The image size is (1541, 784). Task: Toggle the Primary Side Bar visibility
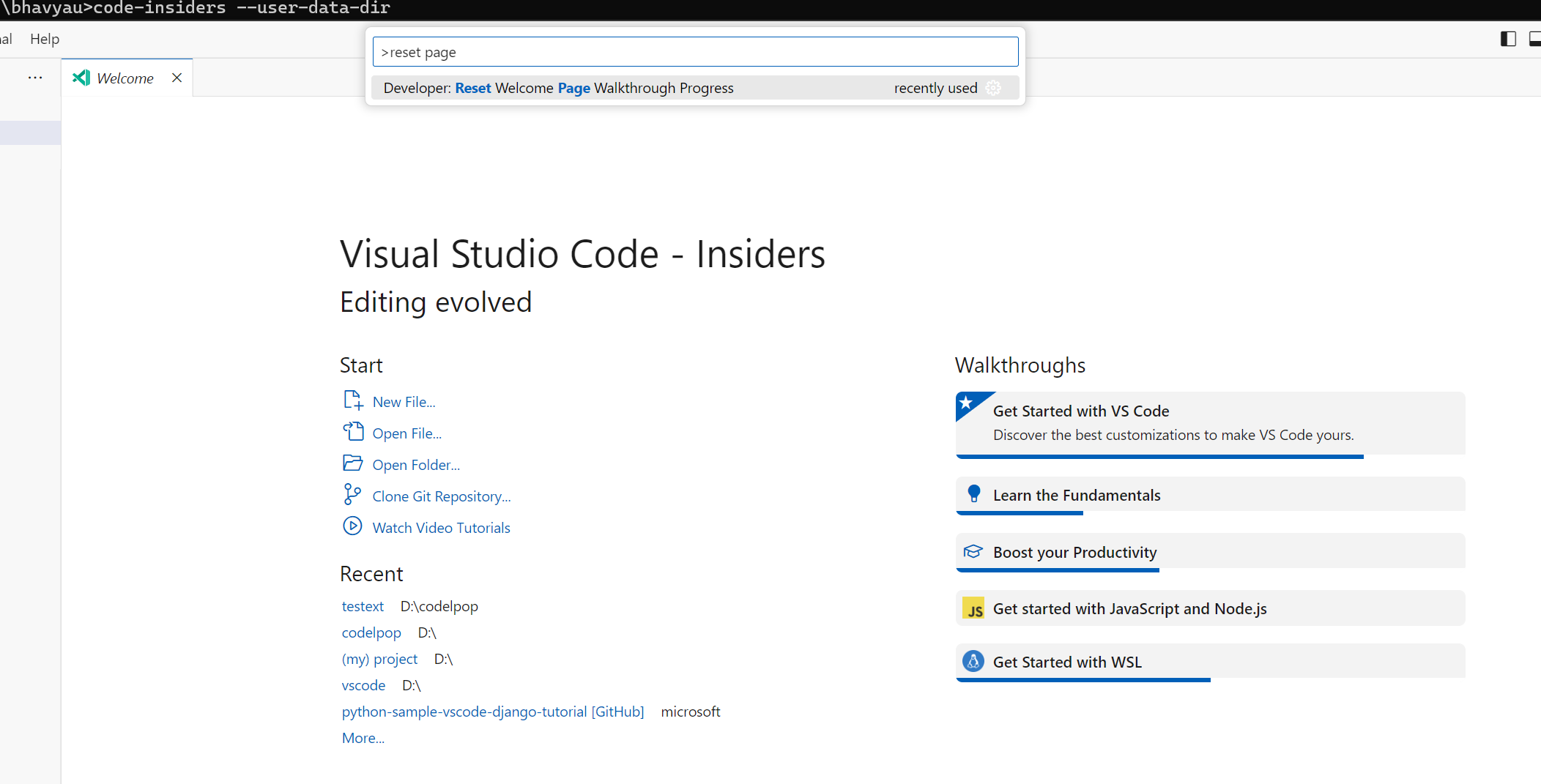[1508, 39]
